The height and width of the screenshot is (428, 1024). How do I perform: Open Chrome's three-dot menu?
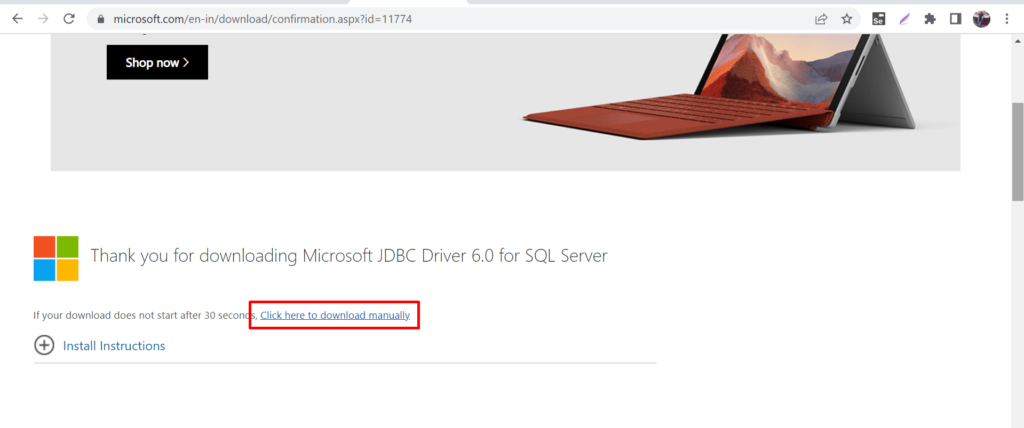tap(1006, 18)
